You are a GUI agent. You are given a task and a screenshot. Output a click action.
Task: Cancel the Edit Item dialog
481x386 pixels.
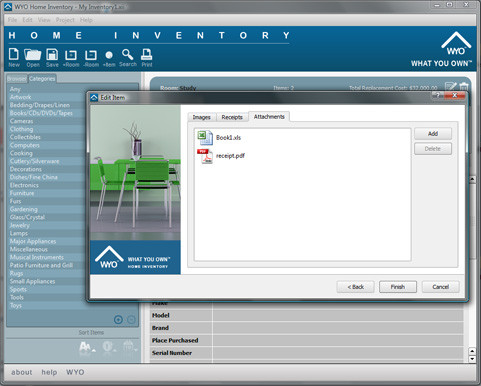pyautogui.click(x=440, y=287)
